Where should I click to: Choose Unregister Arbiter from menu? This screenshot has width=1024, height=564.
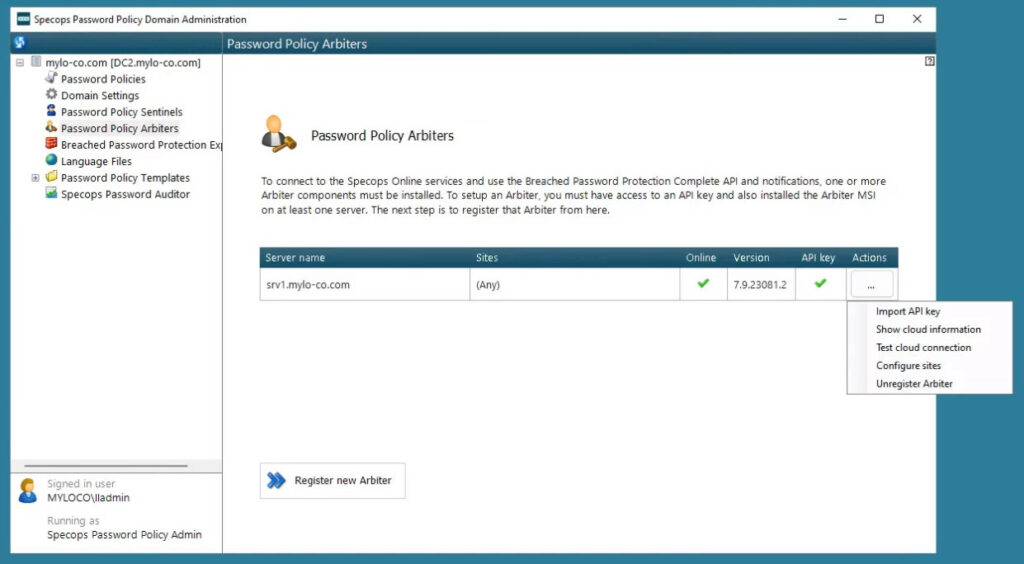[x=914, y=384]
